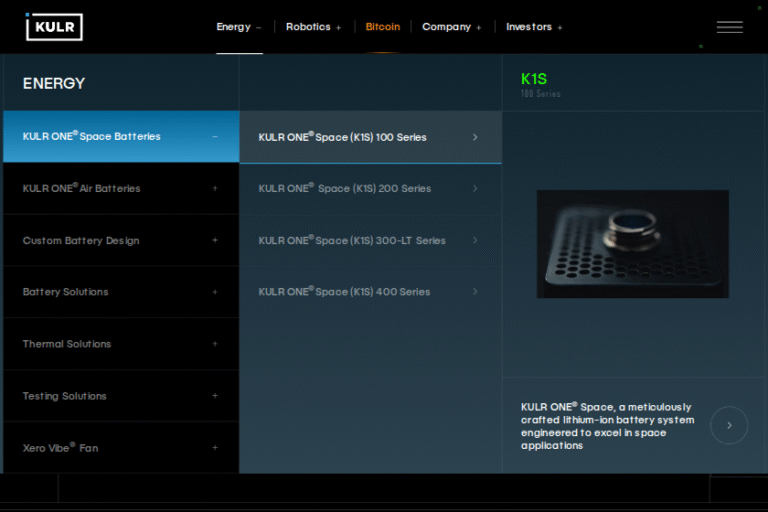This screenshot has height=512, width=768.
Task: Click the circular arrow button beside description
Action: 729,425
